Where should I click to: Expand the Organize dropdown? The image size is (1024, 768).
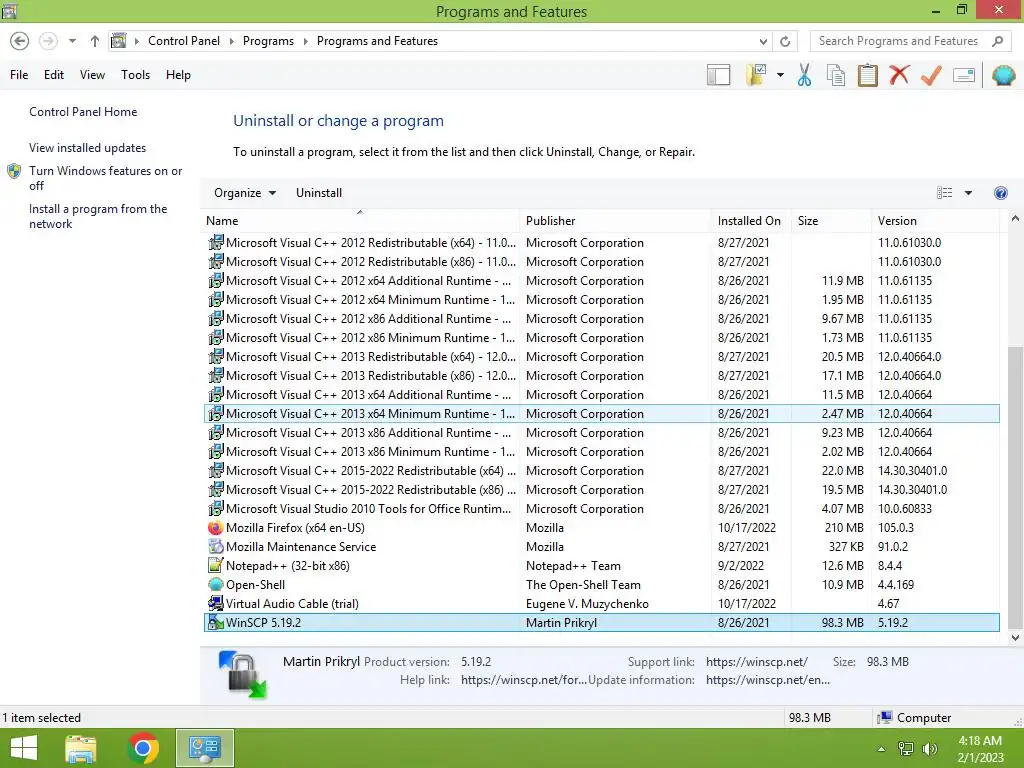pyautogui.click(x=245, y=193)
